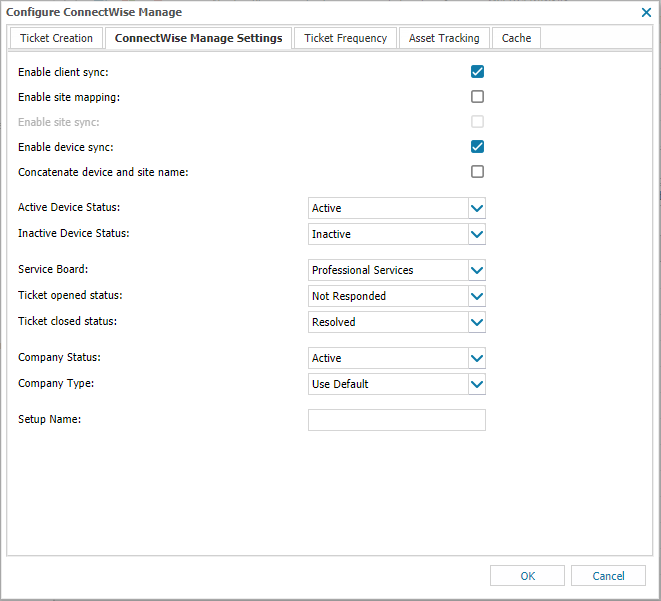Enable site mapping checkbox
This screenshot has width=661, height=601.
(477, 97)
